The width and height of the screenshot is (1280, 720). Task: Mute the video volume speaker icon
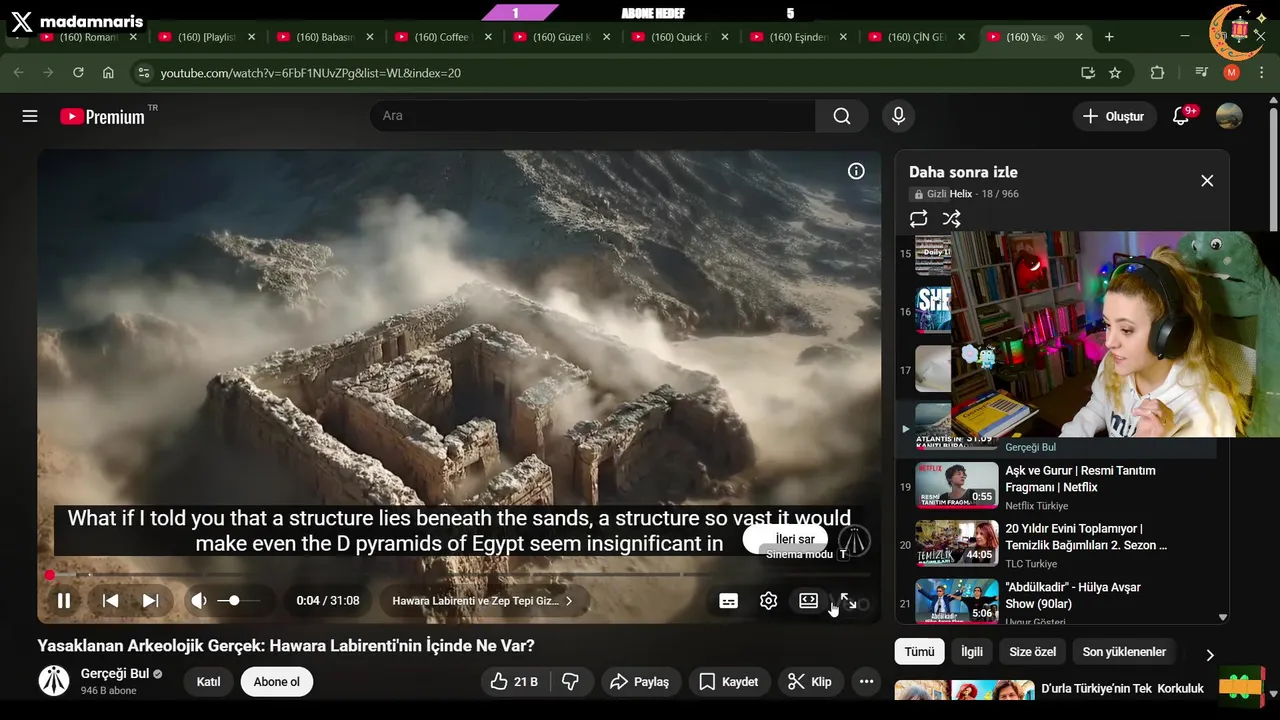(199, 601)
